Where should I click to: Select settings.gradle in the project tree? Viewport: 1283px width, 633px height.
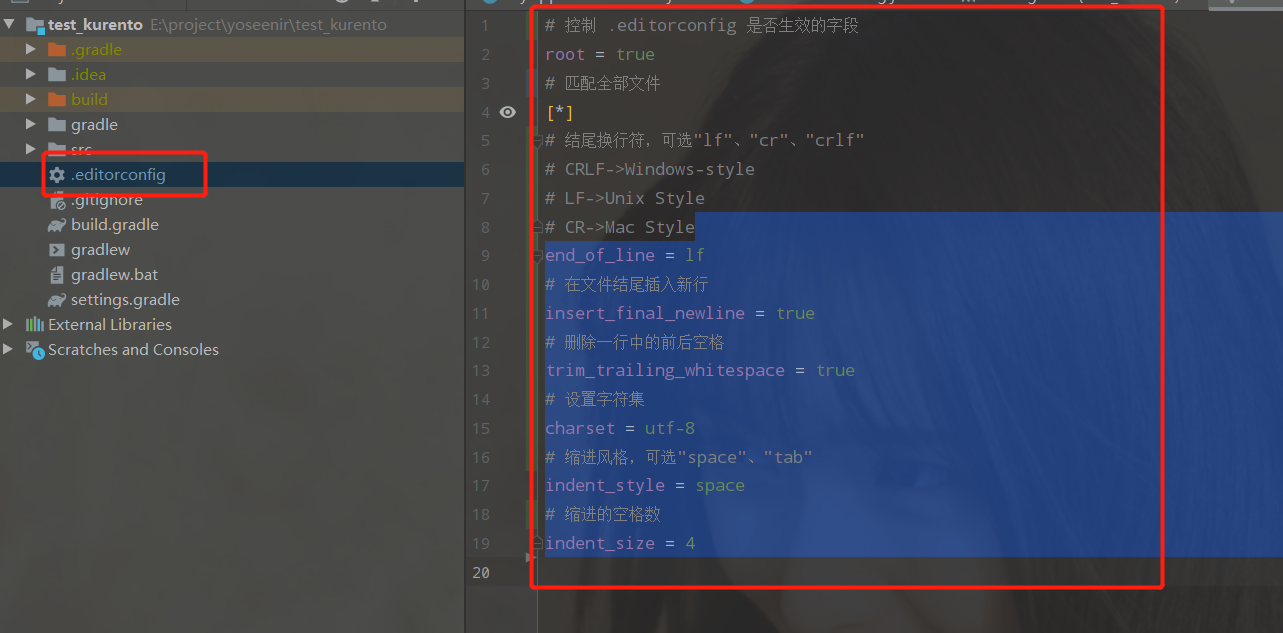point(124,299)
